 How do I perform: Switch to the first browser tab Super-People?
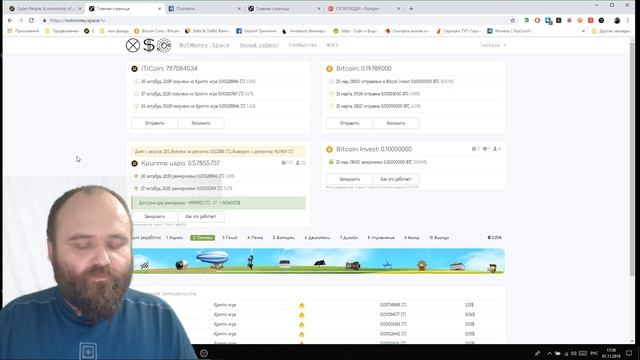(x=44, y=9)
